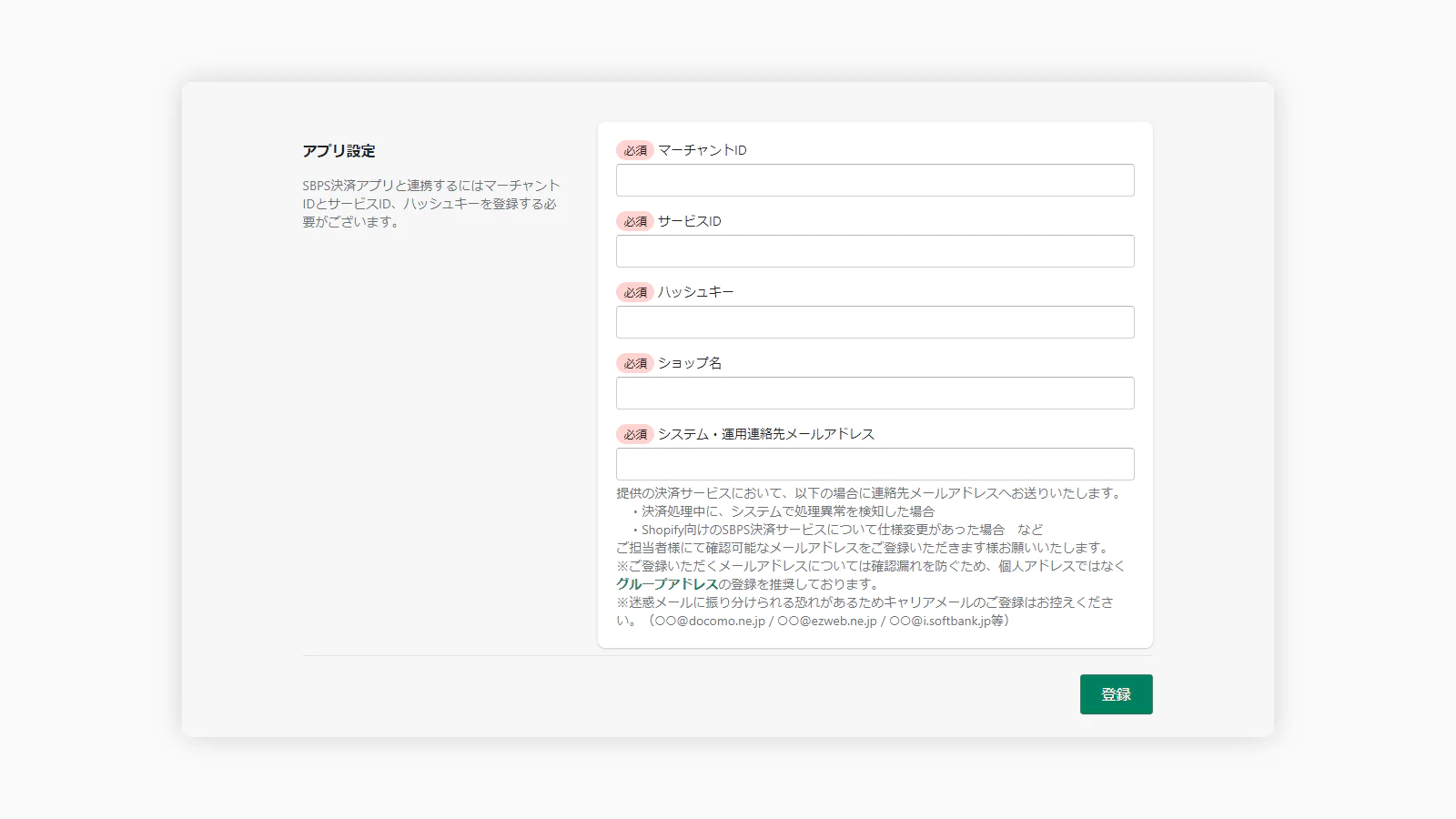1456x819 pixels.
Task: Click the マーチャントID field label
Action: tap(702, 150)
